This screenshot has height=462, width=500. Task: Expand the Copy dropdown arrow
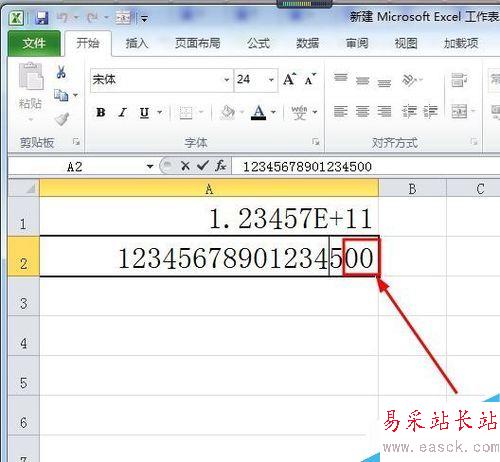click(x=76, y=95)
